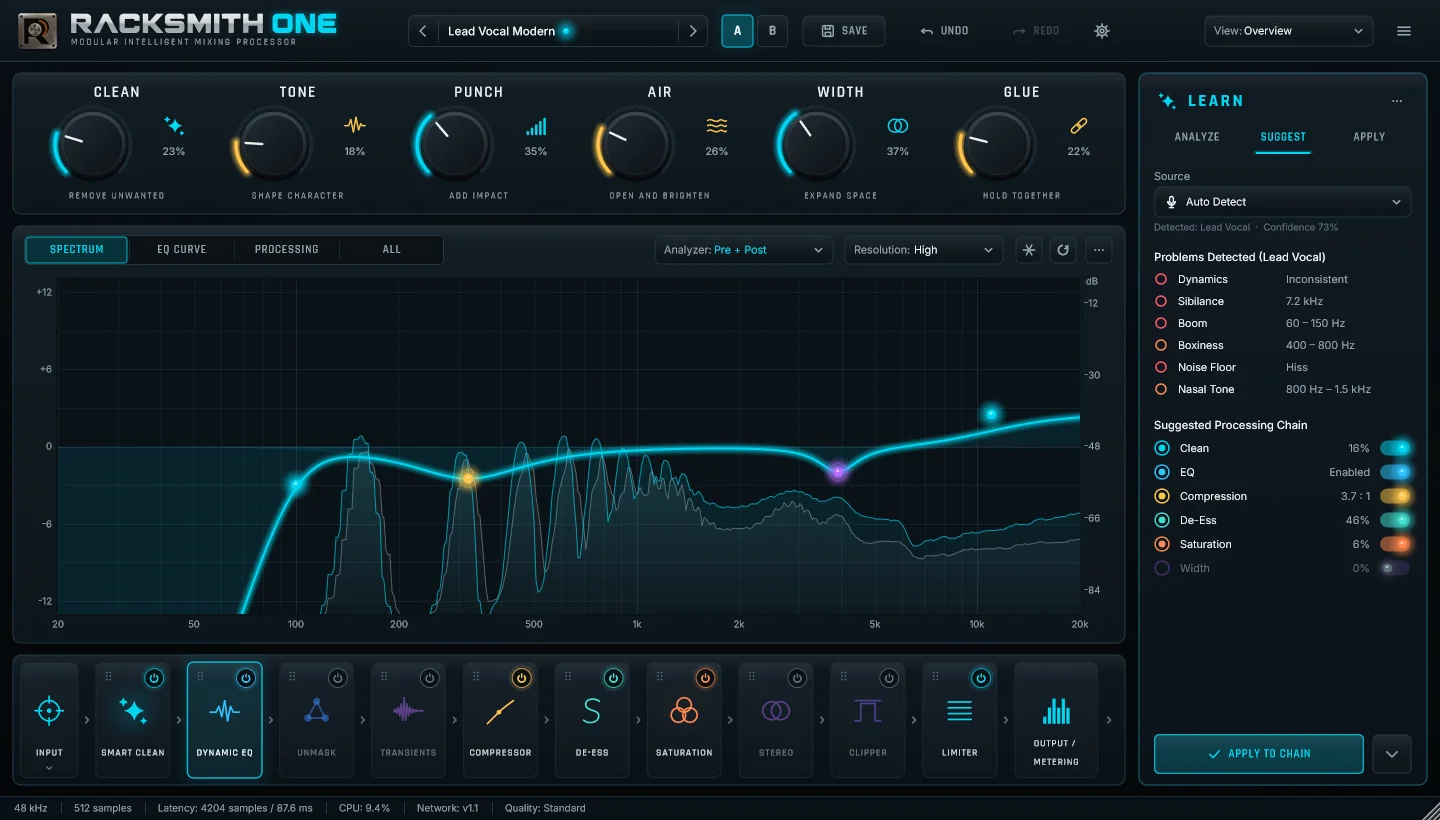
Task: Select the Unmask module
Action: coord(317,720)
